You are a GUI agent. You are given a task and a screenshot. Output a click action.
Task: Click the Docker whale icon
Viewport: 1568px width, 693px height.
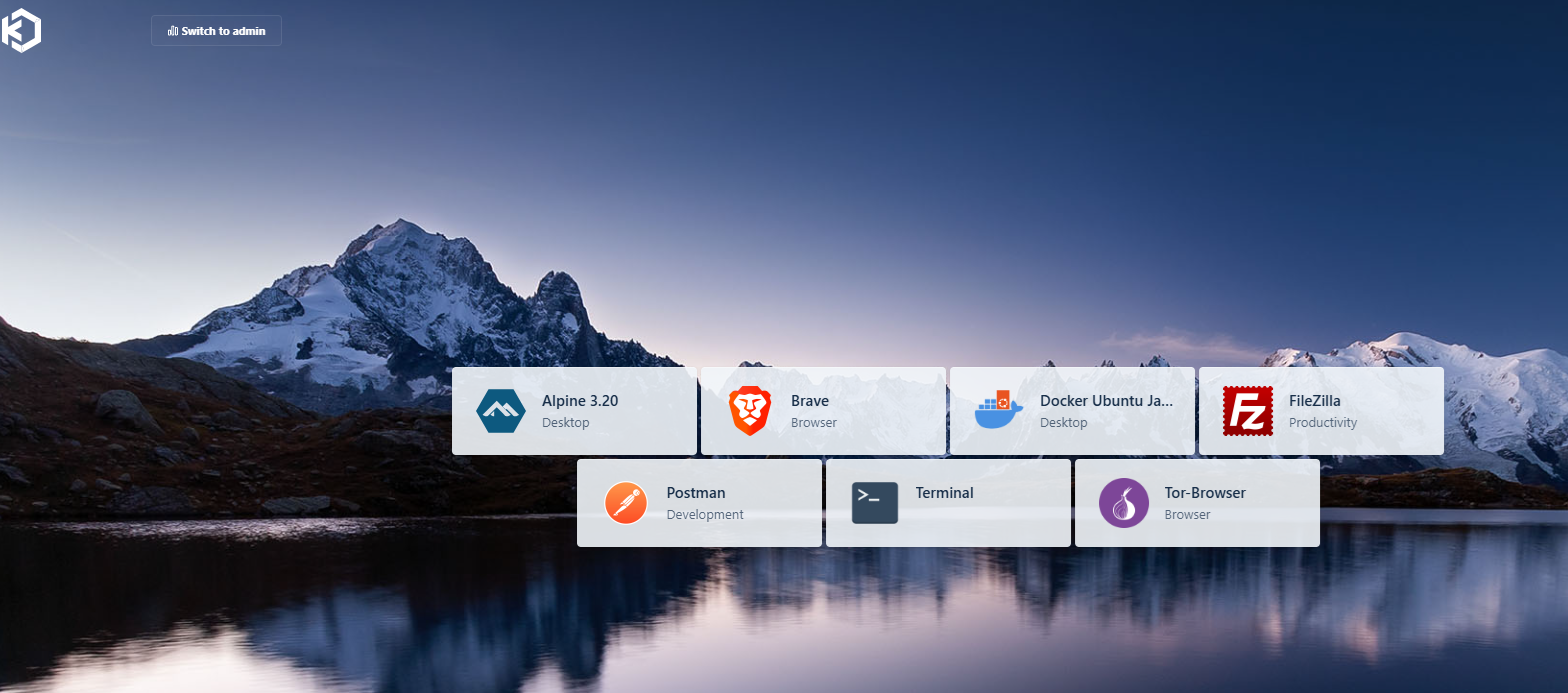[x=999, y=411]
